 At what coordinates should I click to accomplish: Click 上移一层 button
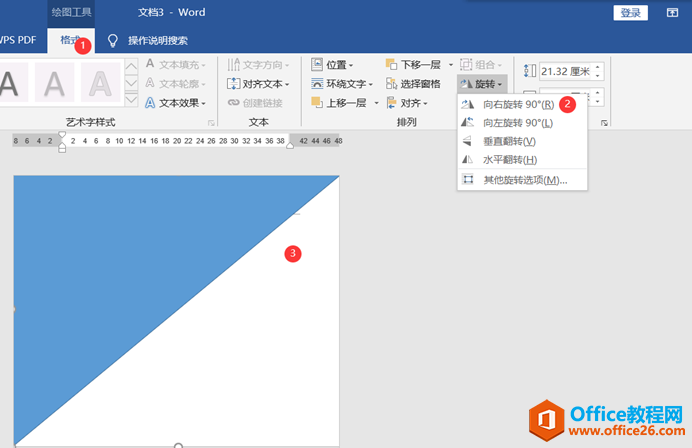click(339, 103)
